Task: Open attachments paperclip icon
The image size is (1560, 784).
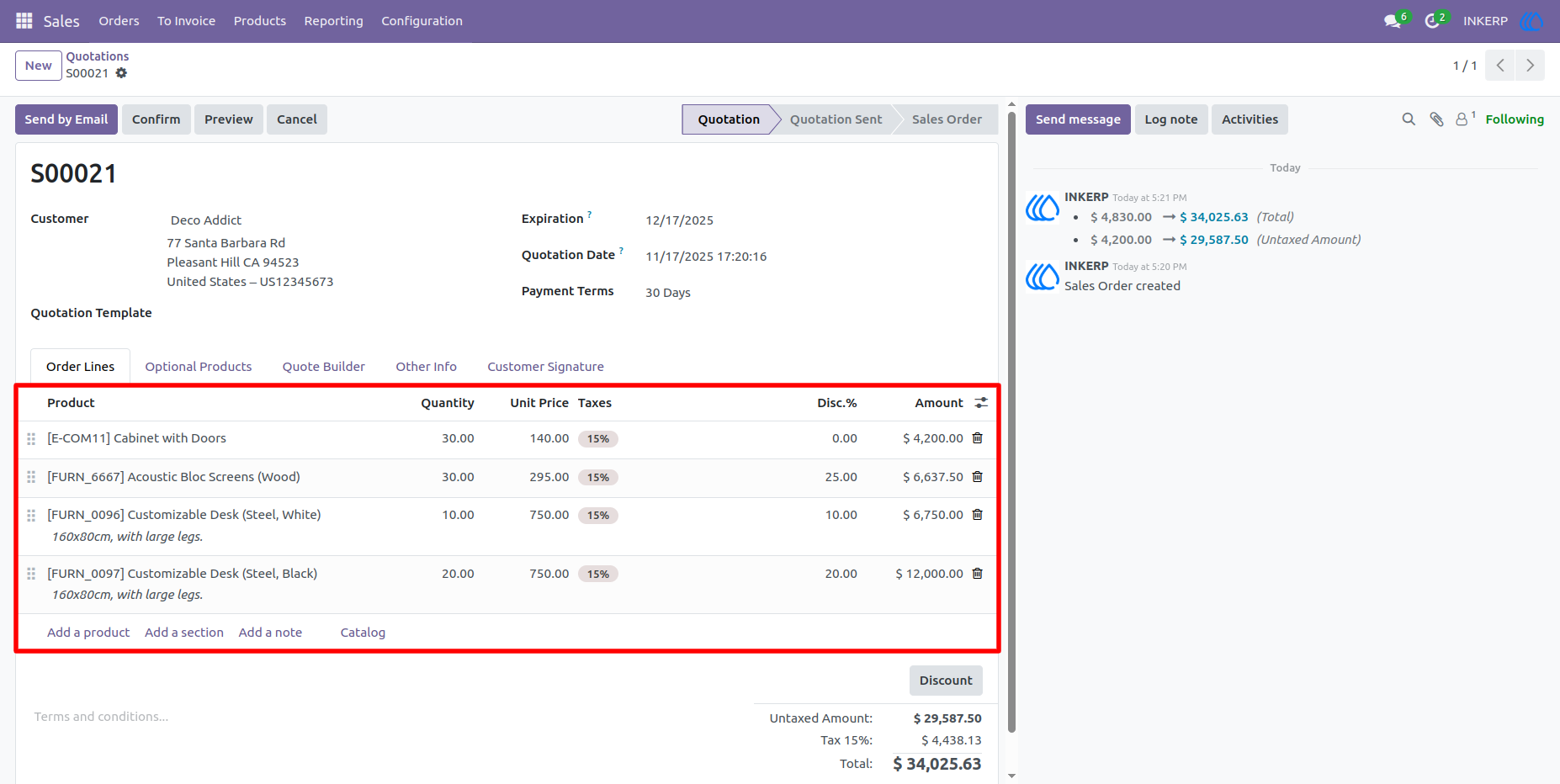Action: coord(1436,119)
